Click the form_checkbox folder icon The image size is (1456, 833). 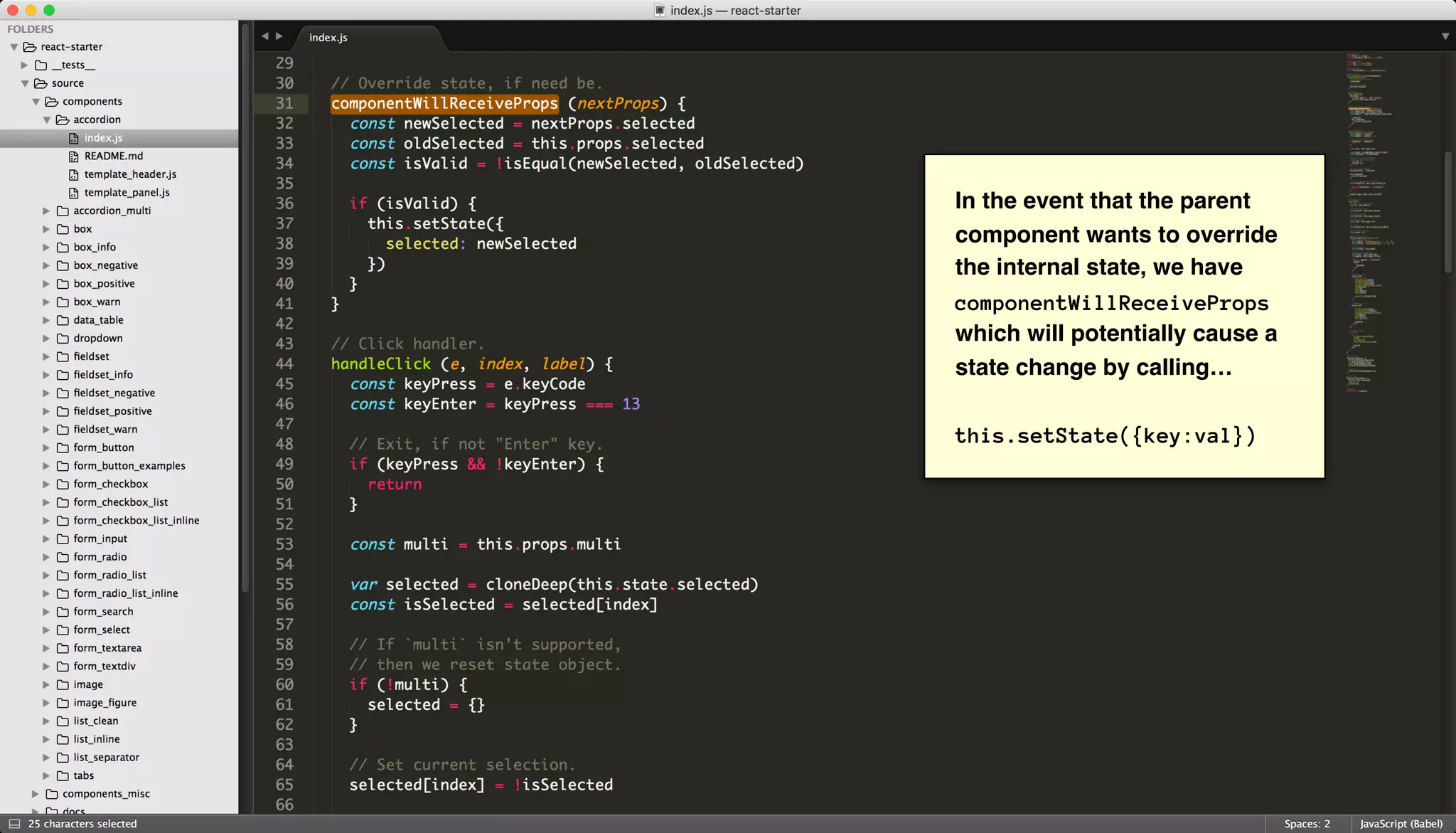click(x=63, y=484)
